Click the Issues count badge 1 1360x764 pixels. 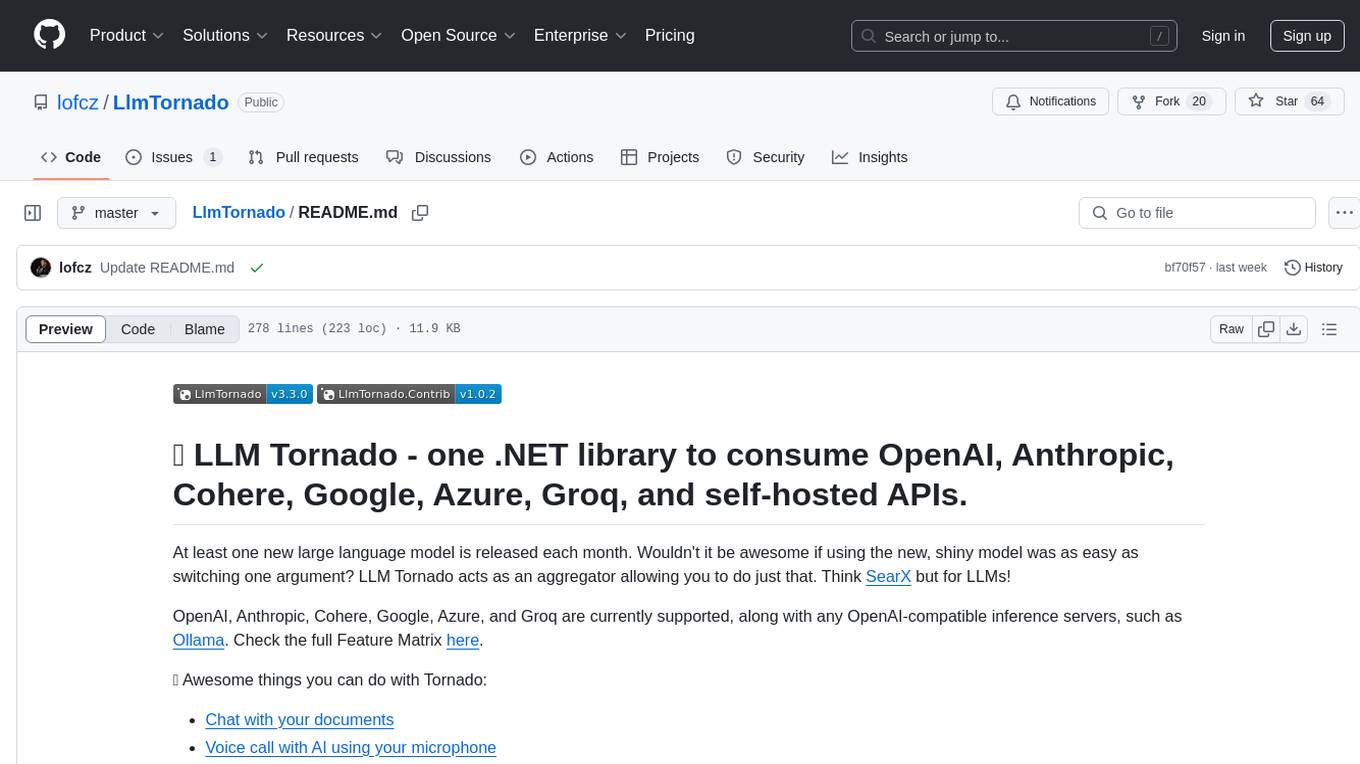point(212,157)
